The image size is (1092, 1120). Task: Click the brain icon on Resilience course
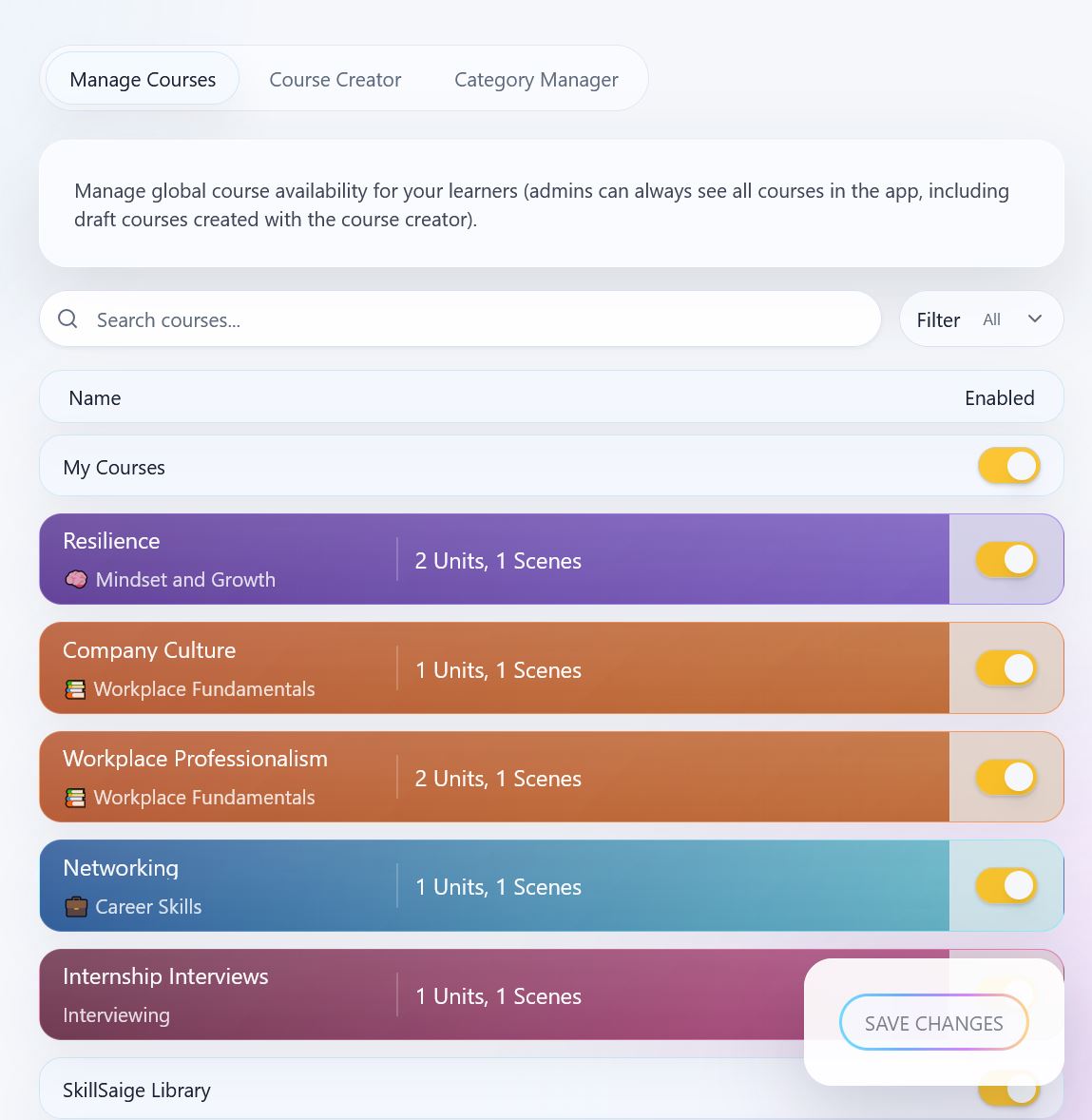[74, 579]
